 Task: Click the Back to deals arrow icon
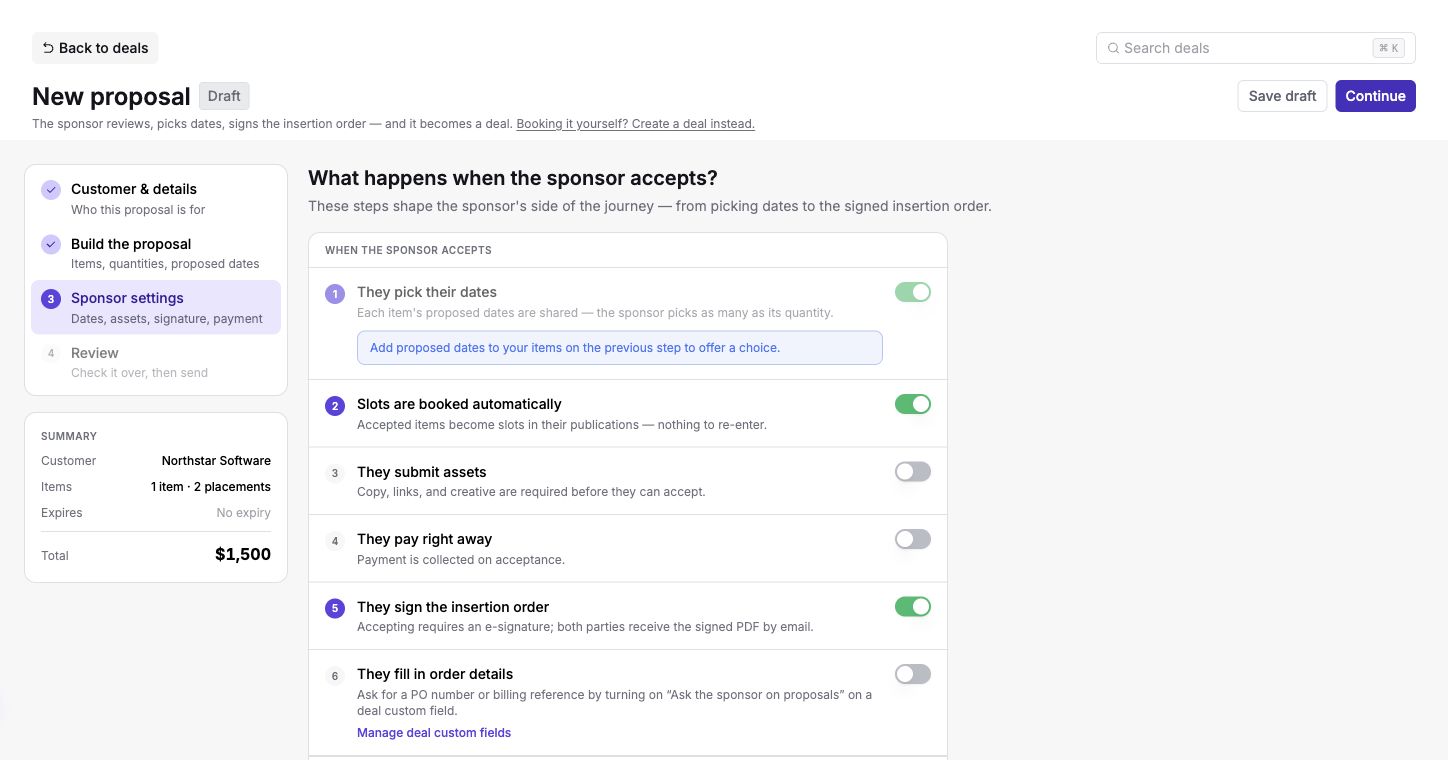pos(48,48)
